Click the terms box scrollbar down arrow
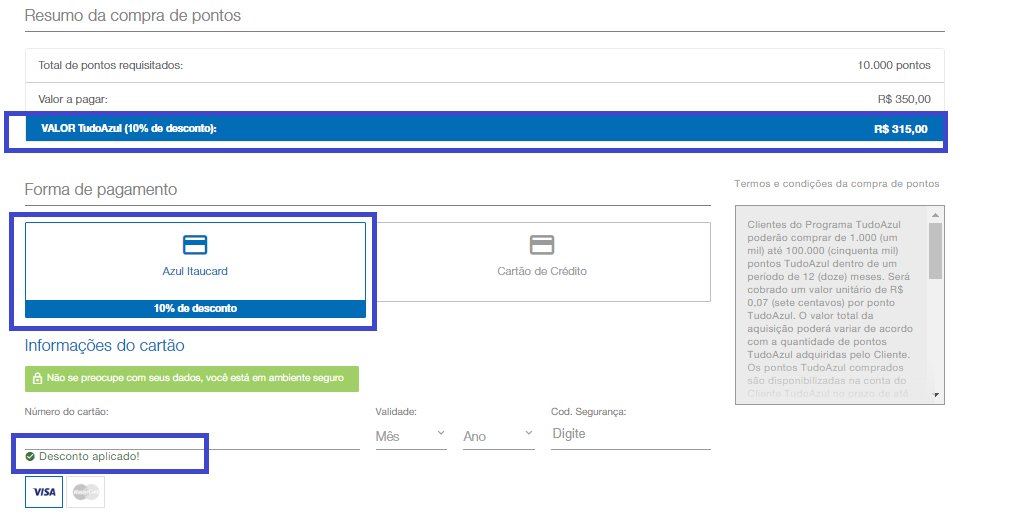The height and width of the screenshot is (519, 1026). pos(935,395)
